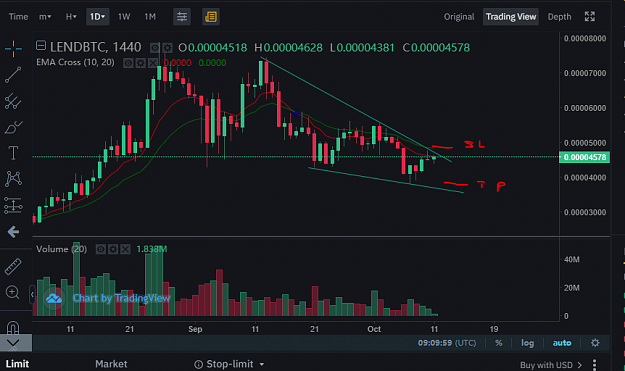The image size is (625, 371).
Task: Switch to the Trading View tab
Action: coord(511,17)
